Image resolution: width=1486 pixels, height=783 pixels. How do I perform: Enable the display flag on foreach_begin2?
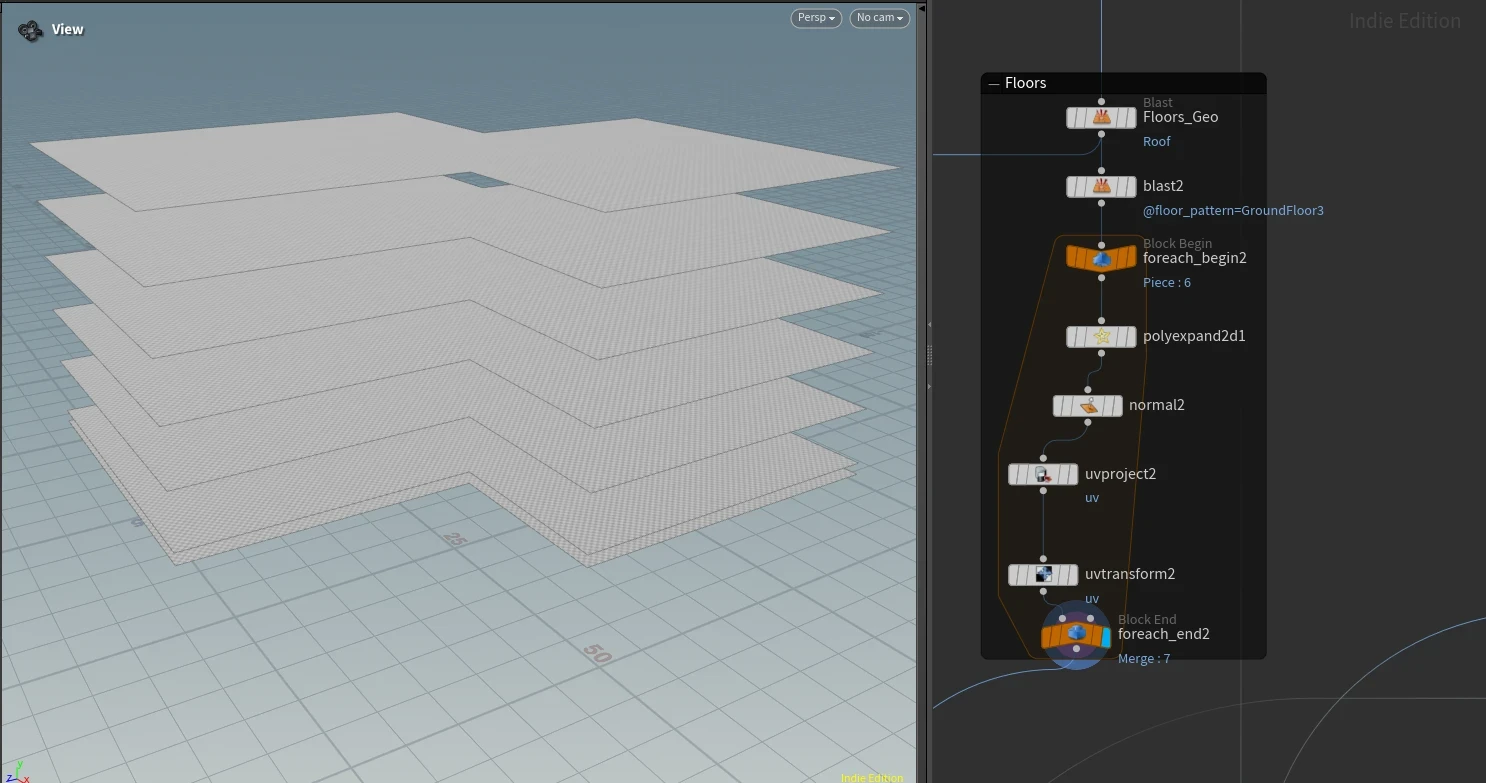pos(1131,259)
